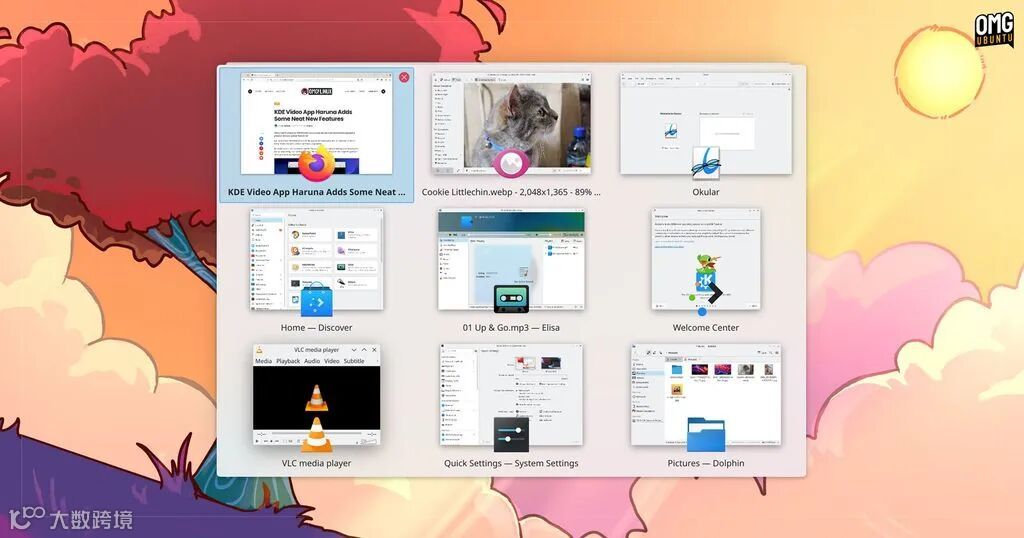1024x538 pixels.
Task: Select the cat photo window preview
Action: [x=511, y=123]
